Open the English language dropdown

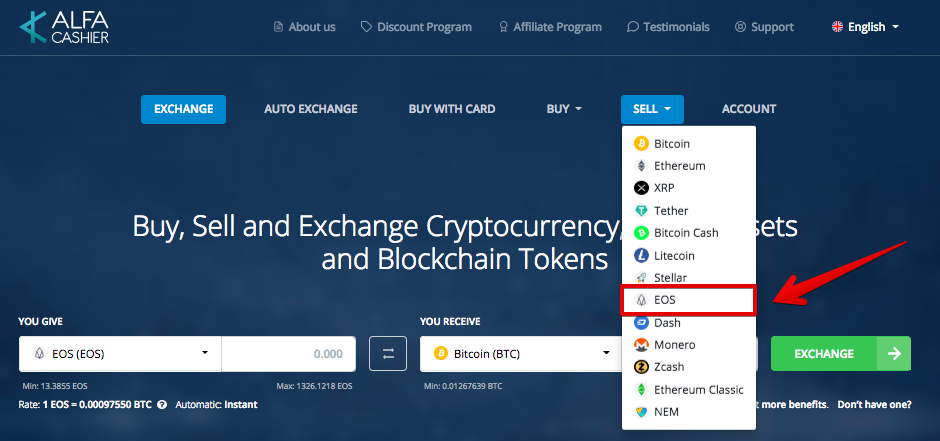pos(866,27)
